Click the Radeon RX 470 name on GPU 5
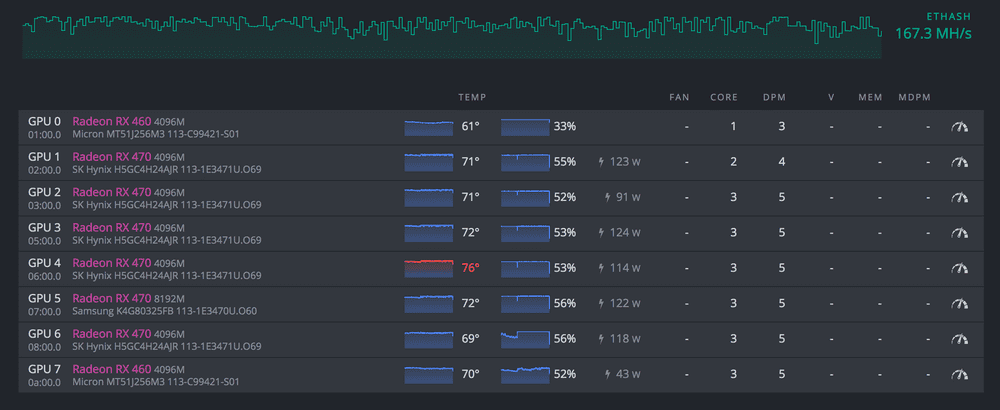Viewport: 1000px width, 410px height. (112, 298)
